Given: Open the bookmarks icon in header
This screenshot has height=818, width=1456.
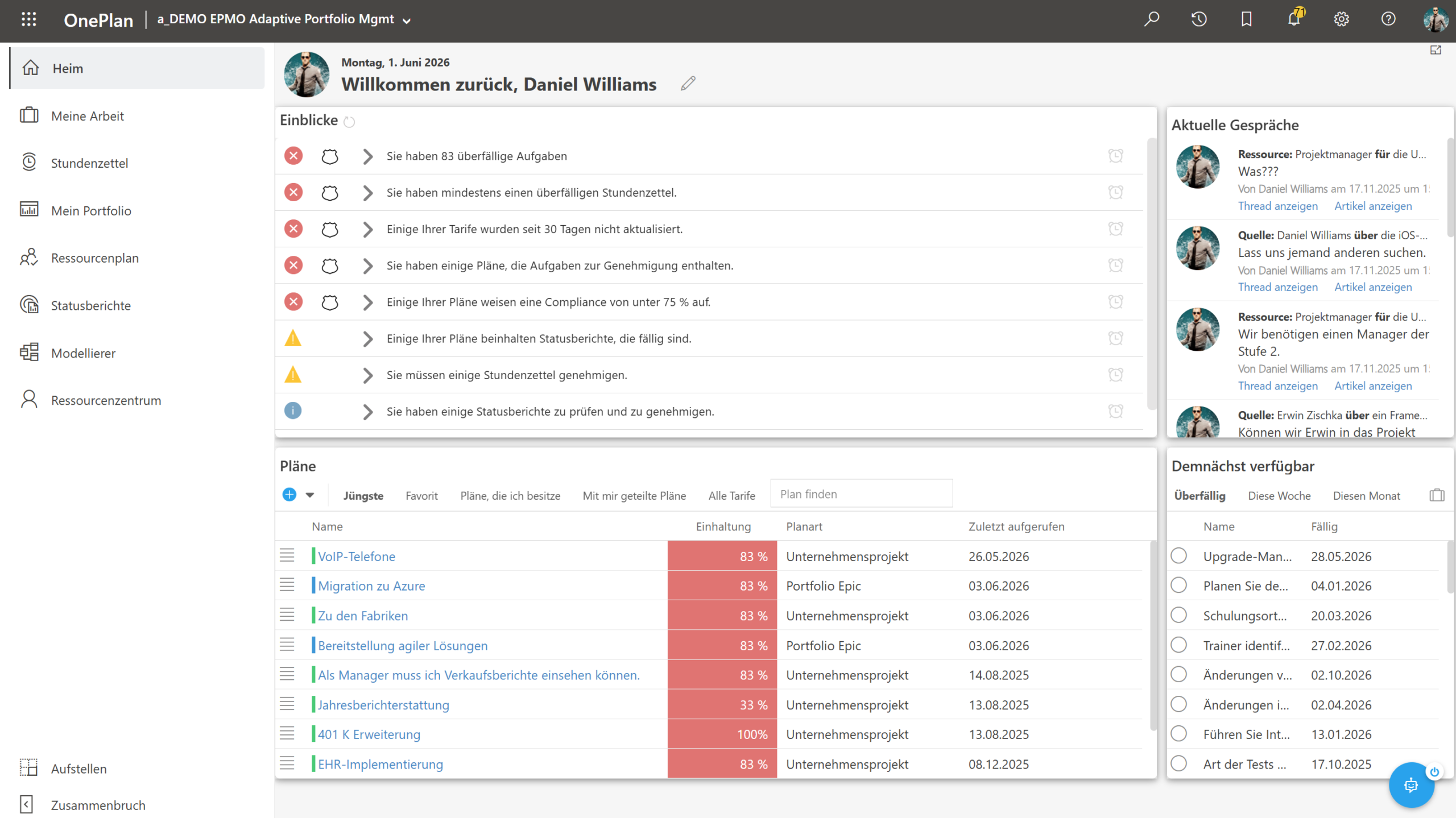Looking at the screenshot, I should click(1246, 19).
